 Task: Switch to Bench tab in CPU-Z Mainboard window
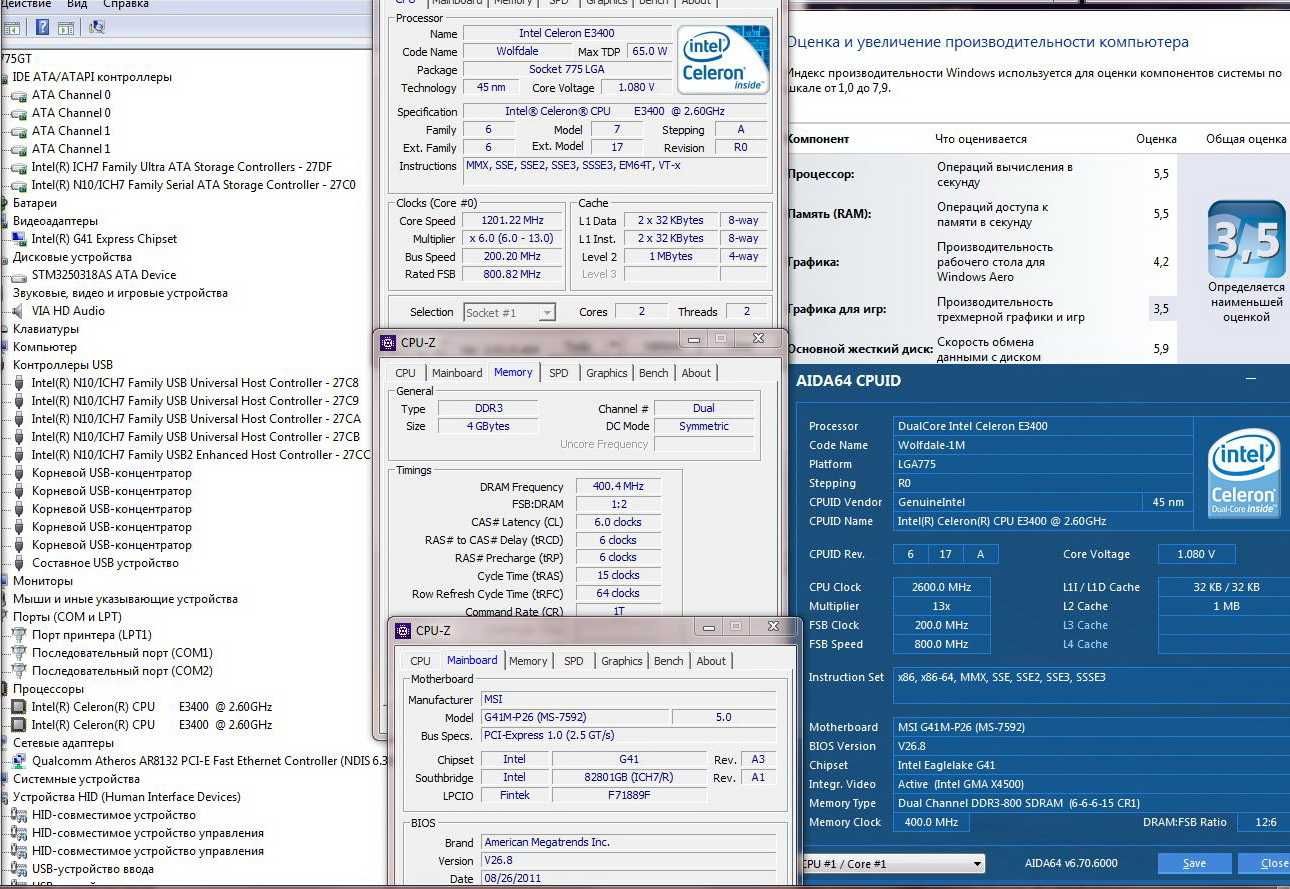point(669,661)
